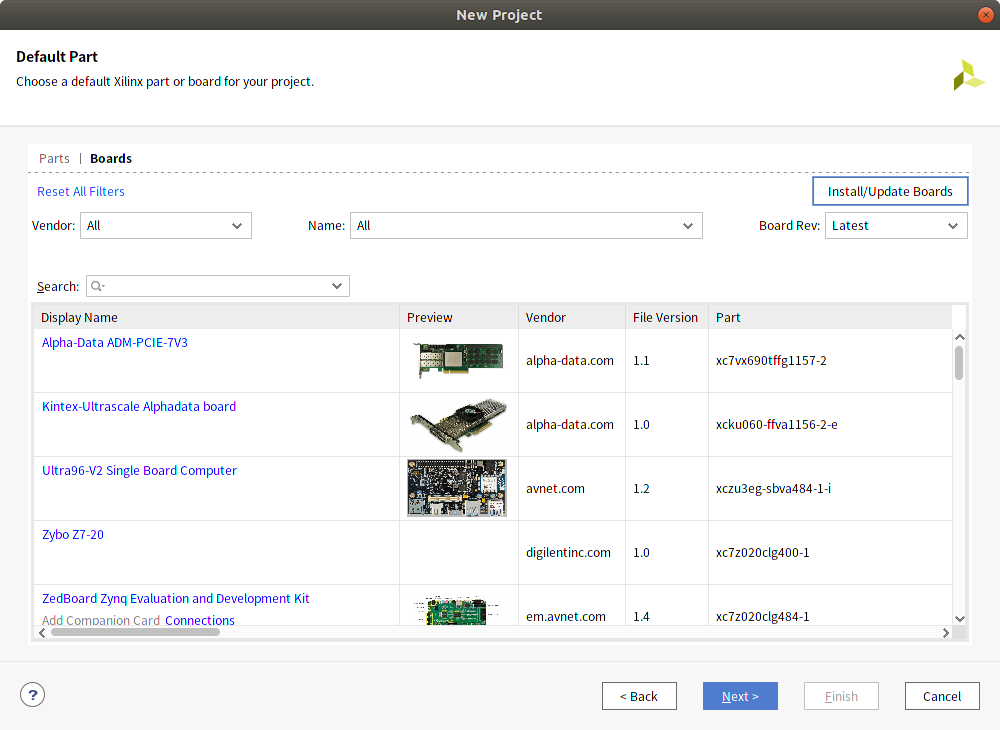1000x730 pixels.
Task: Open ZedBoard Zynq Evaluation and Development Kit link
Action: 175,599
